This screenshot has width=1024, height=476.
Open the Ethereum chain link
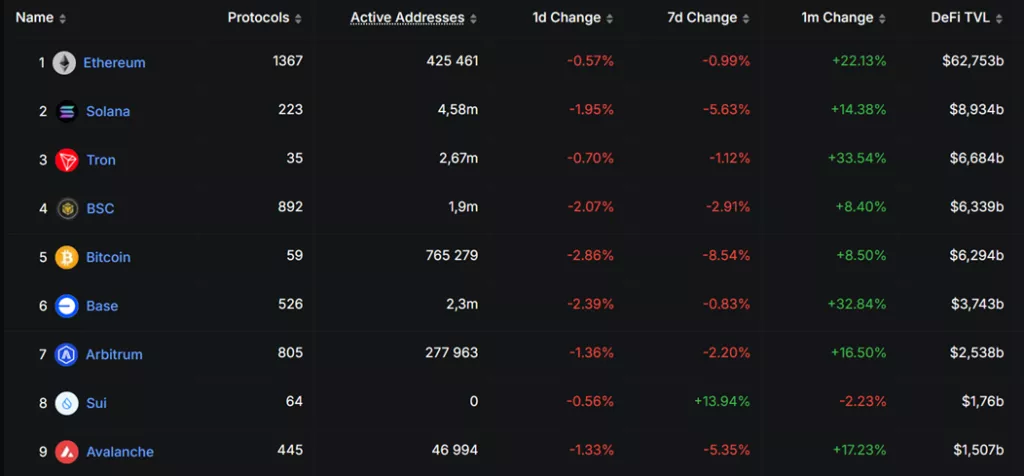pos(114,63)
